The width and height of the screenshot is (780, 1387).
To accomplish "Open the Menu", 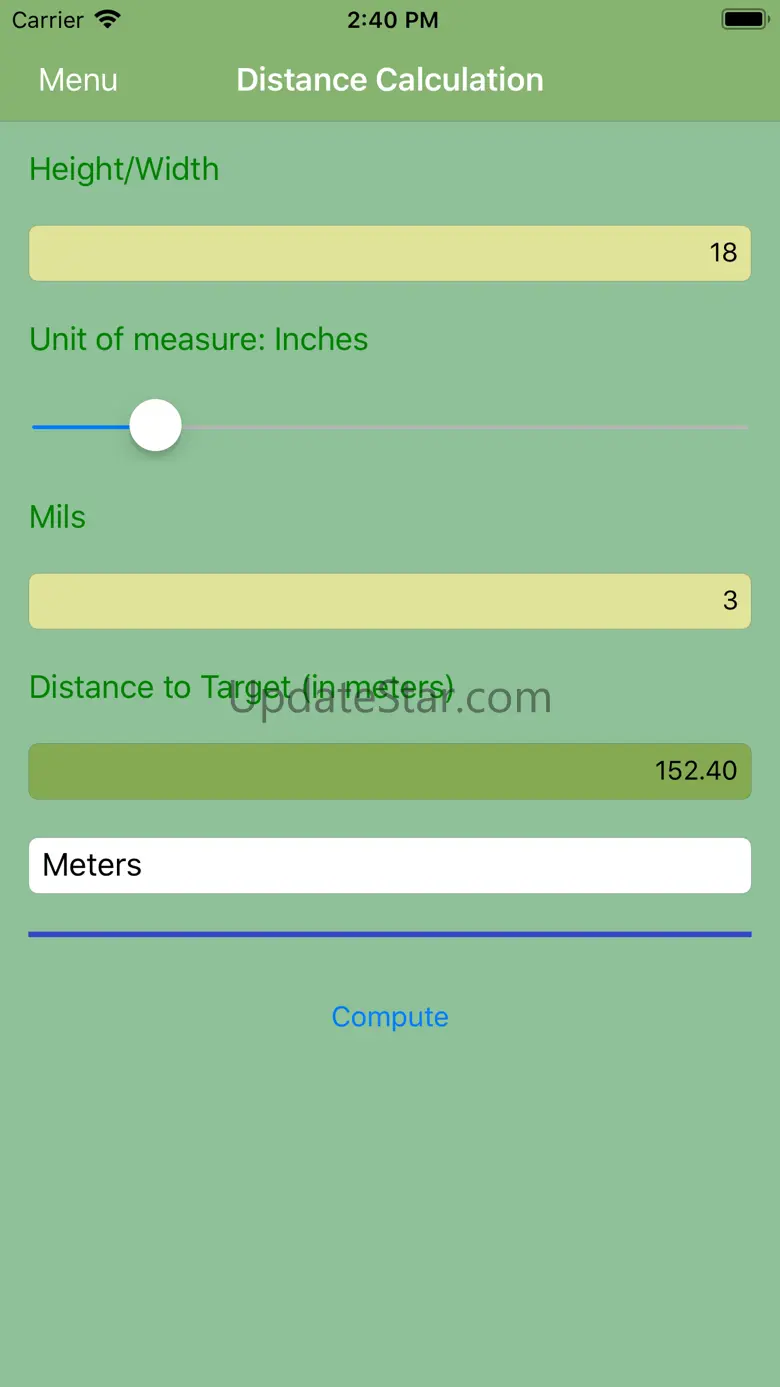I will [x=78, y=80].
